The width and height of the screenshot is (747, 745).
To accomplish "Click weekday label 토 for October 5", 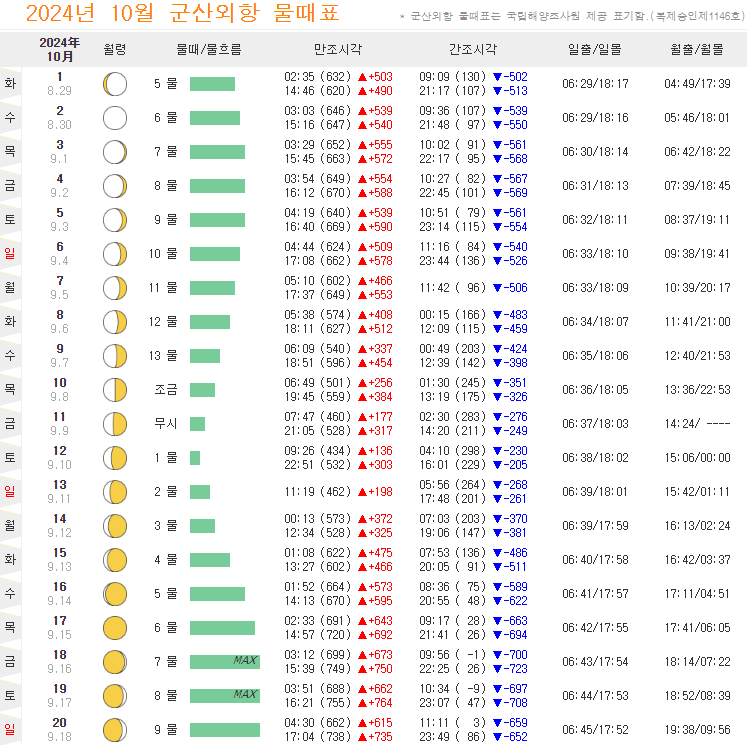I will [10, 220].
